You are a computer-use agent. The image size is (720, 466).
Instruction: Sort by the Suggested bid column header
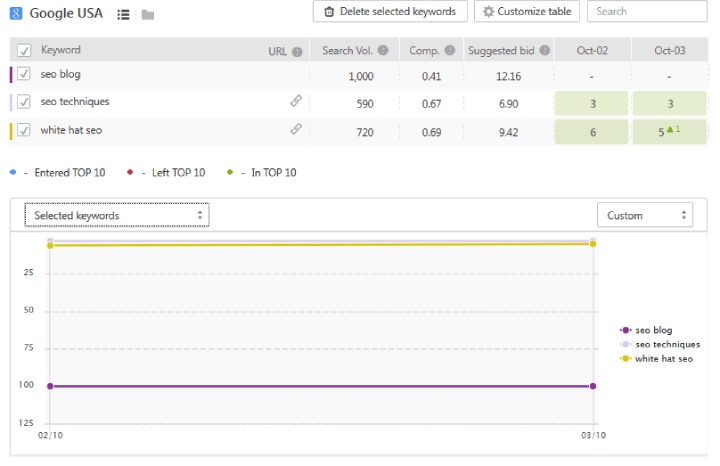501,51
